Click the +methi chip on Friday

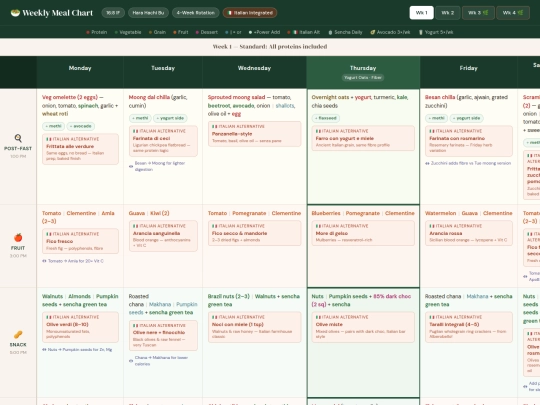(436, 118)
